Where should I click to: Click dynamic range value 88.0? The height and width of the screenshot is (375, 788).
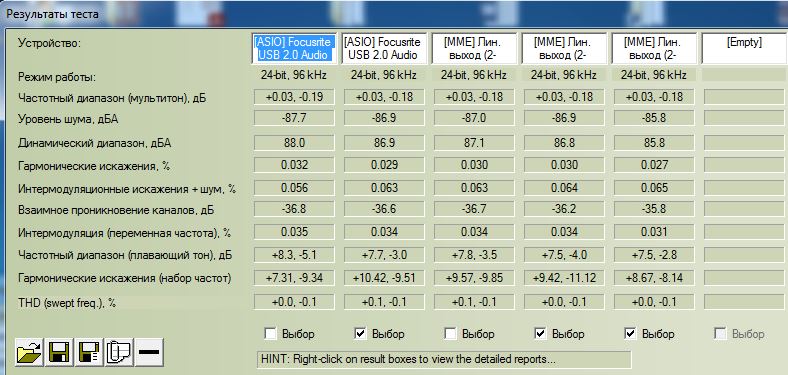(x=294, y=143)
